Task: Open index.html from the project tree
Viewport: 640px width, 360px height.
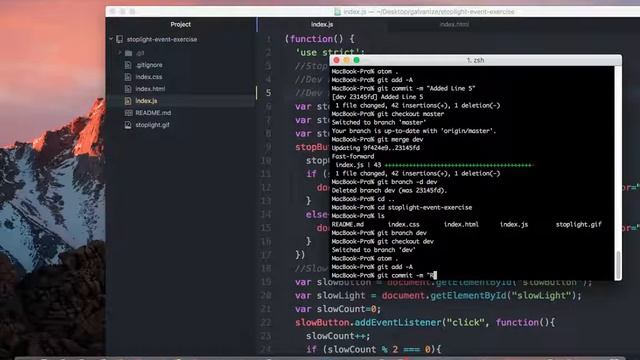Action: click(150, 89)
